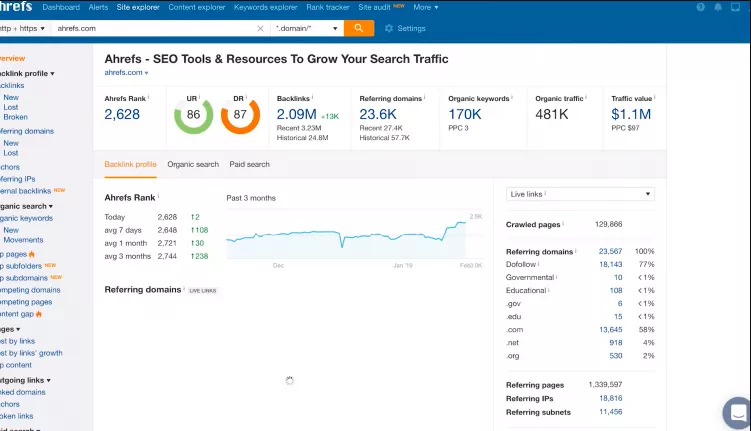
Task: Clear the URL field with the X icon
Action: point(260,28)
